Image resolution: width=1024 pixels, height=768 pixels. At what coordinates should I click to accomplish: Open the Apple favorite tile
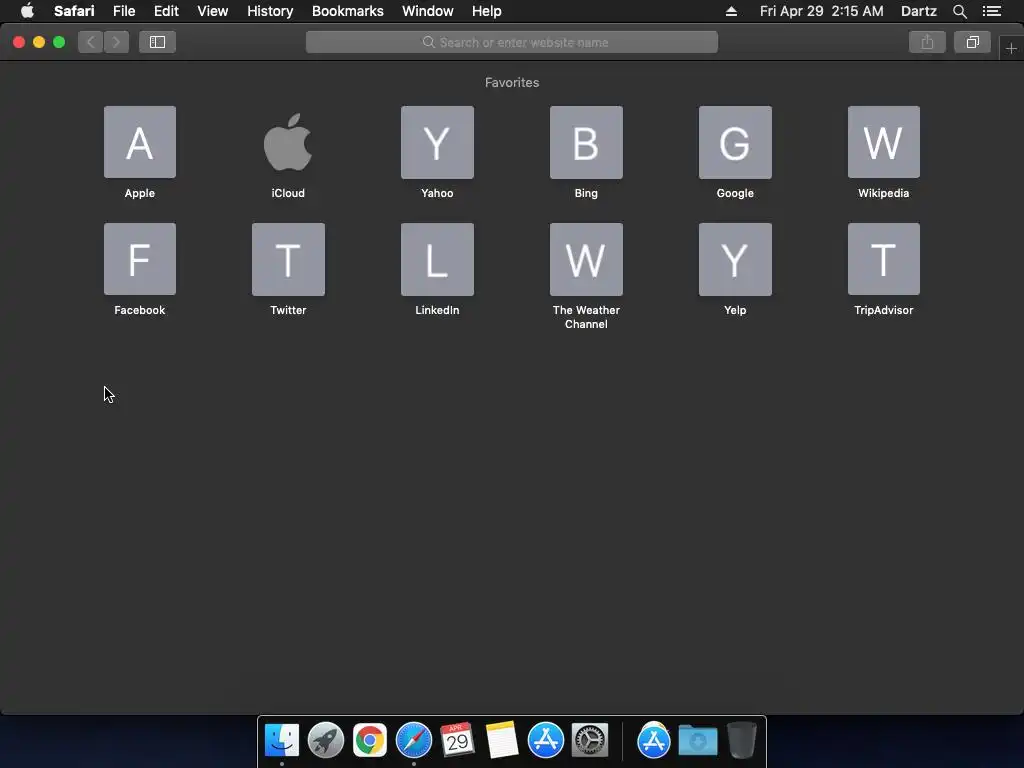[140, 142]
